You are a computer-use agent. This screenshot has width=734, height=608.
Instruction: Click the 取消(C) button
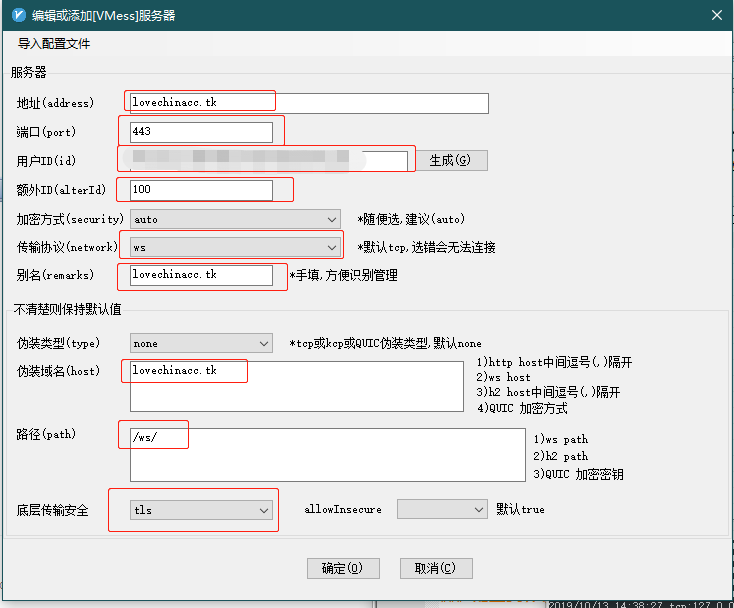pos(436,568)
